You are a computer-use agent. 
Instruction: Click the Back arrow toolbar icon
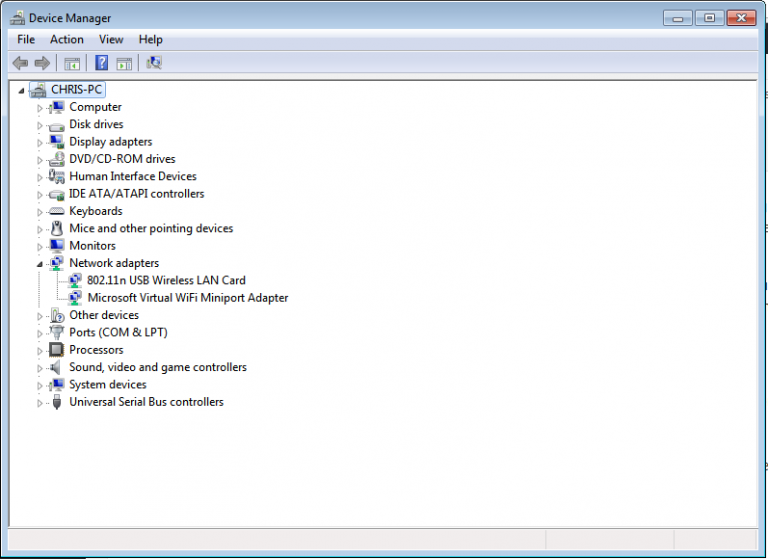pyautogui.click(x=20, y=63)
